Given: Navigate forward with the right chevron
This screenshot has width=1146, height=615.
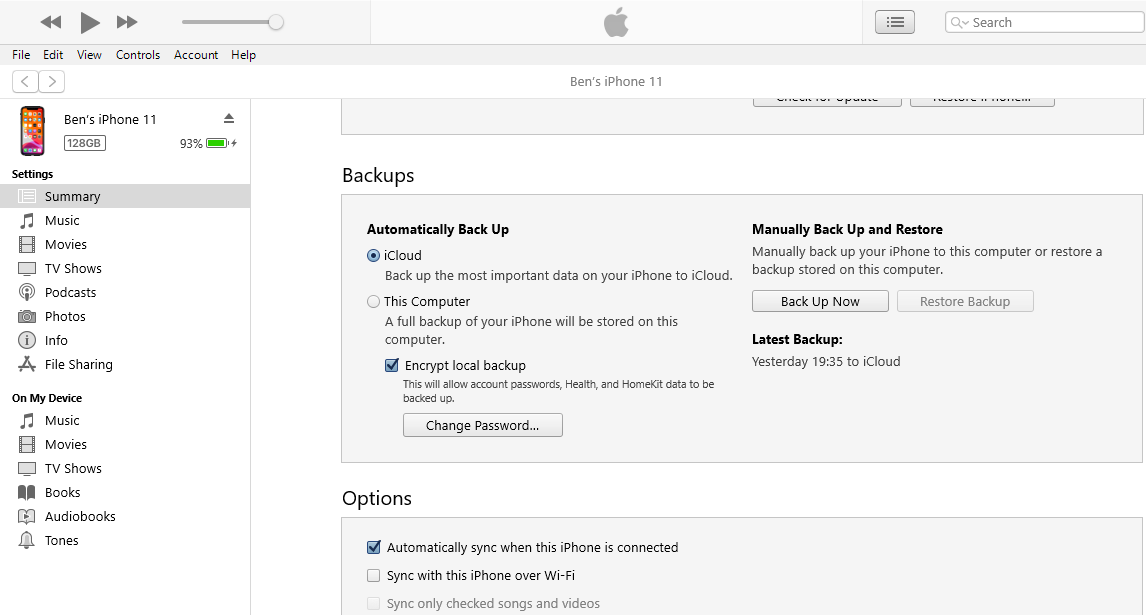Looking at the screenshot, I should click(52, 81).
